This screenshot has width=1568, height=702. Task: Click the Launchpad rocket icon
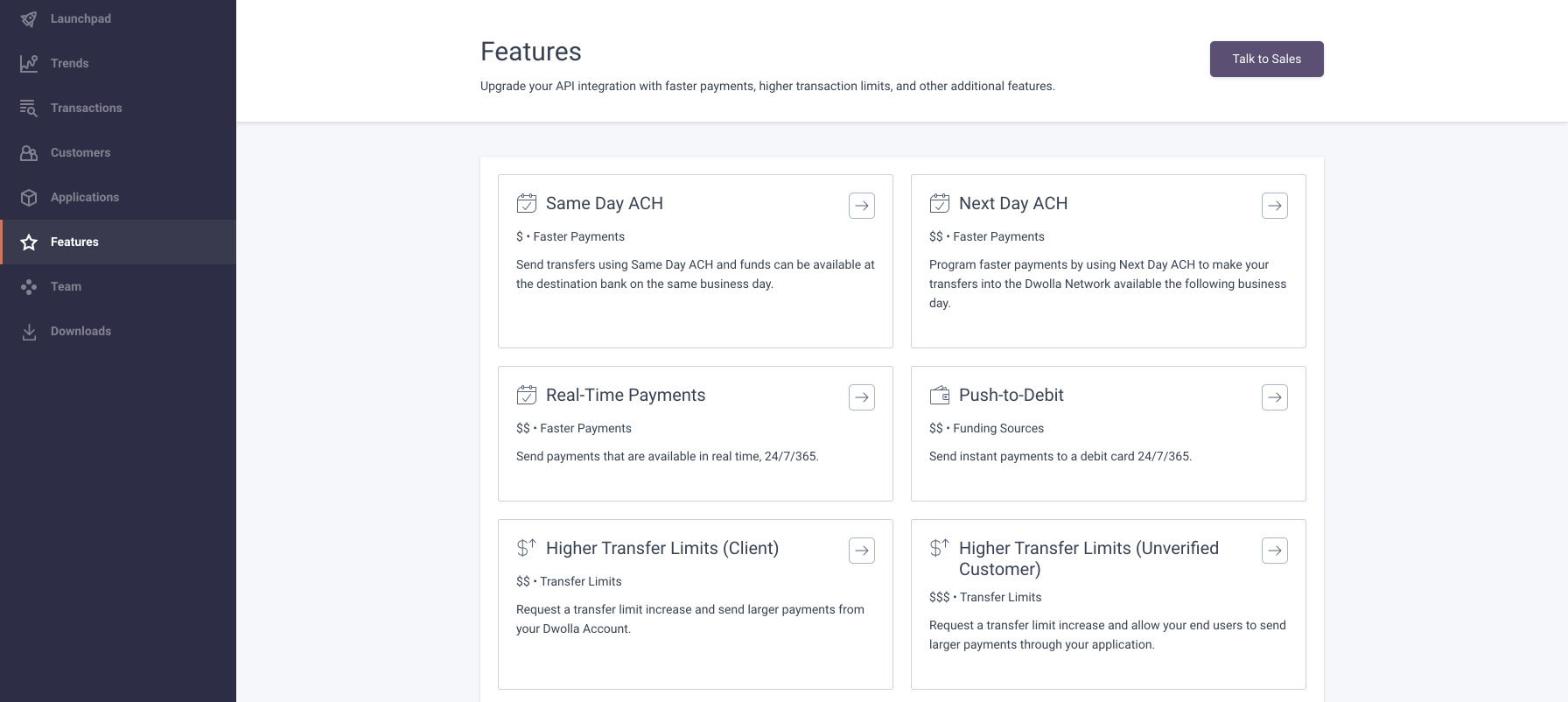(29, 18)
